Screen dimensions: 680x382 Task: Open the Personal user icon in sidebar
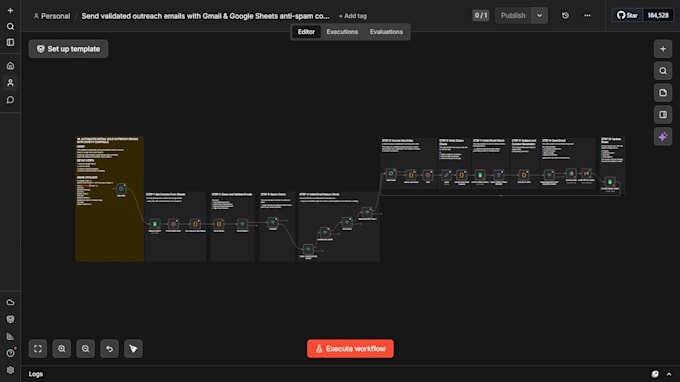[10, 82]
